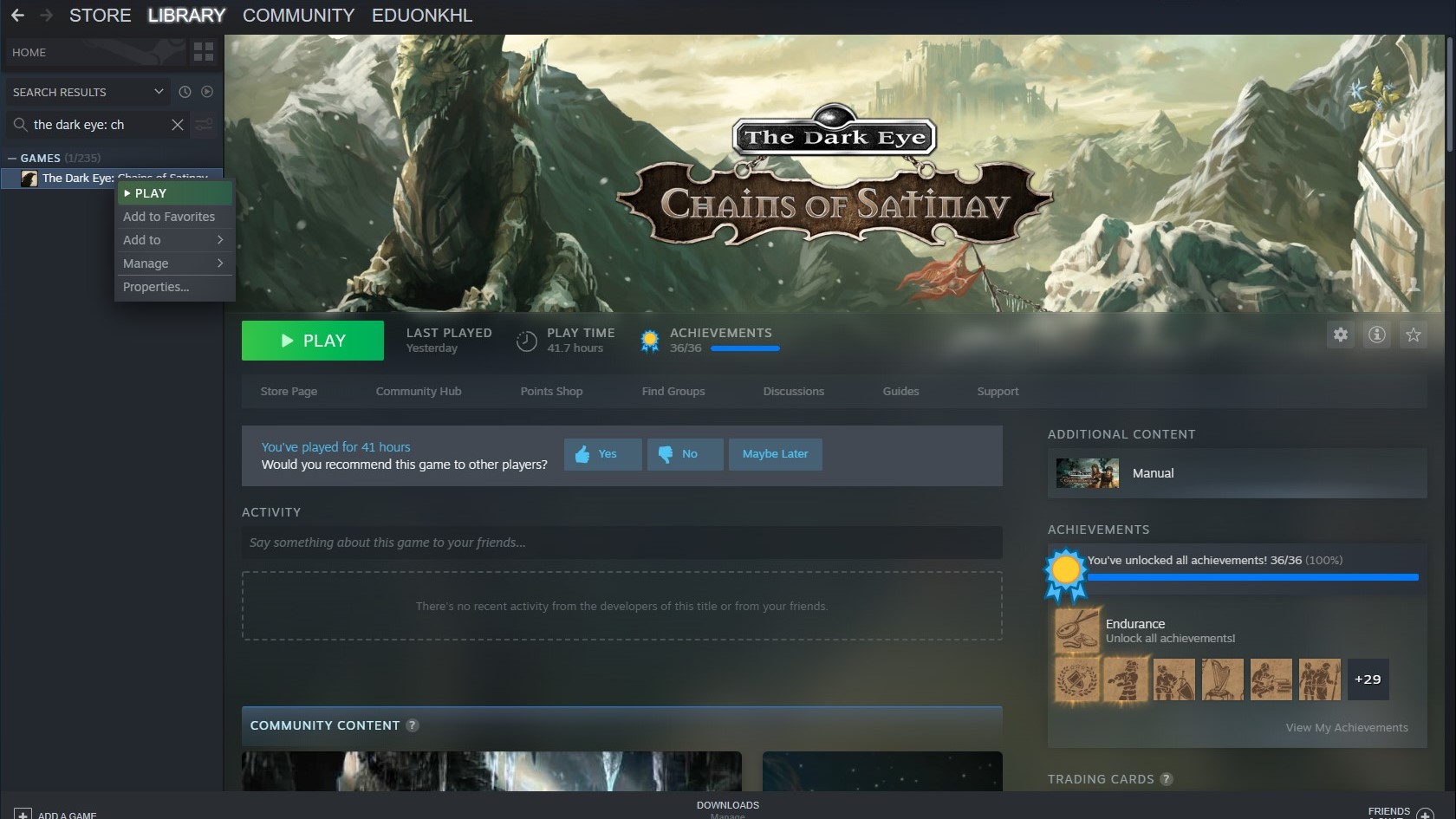Open the Store tab
Image resolution: width=1456 pixels, height=819 pixels.
click(101, 16)
